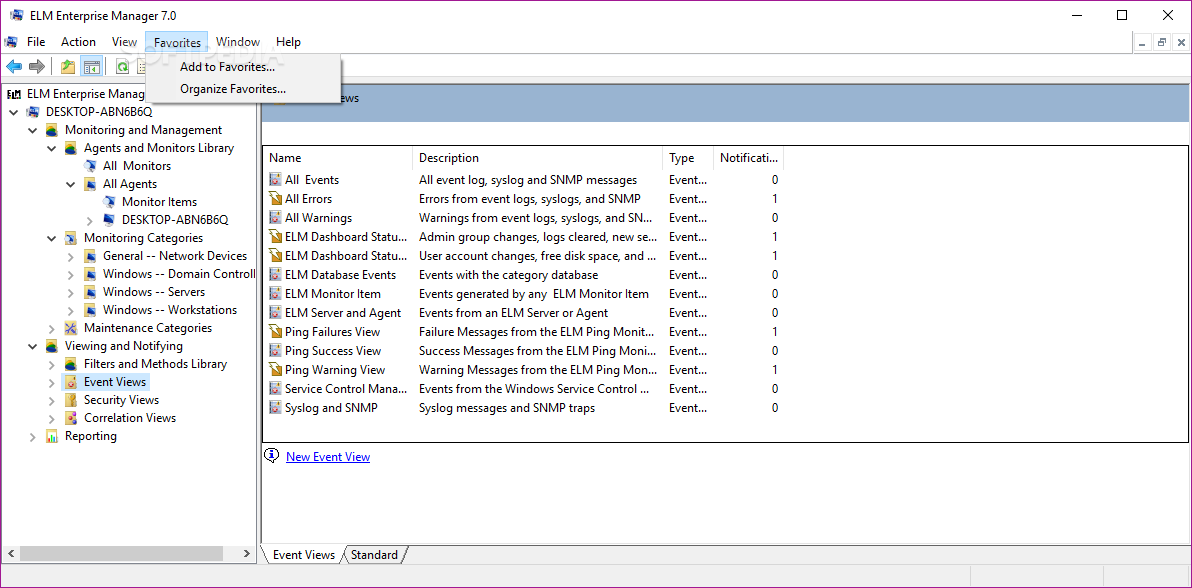Click the Agents and Monitors Library icon
This screenshot has width=1192, height=588.
pyautogui.click(x=71, y=148)
